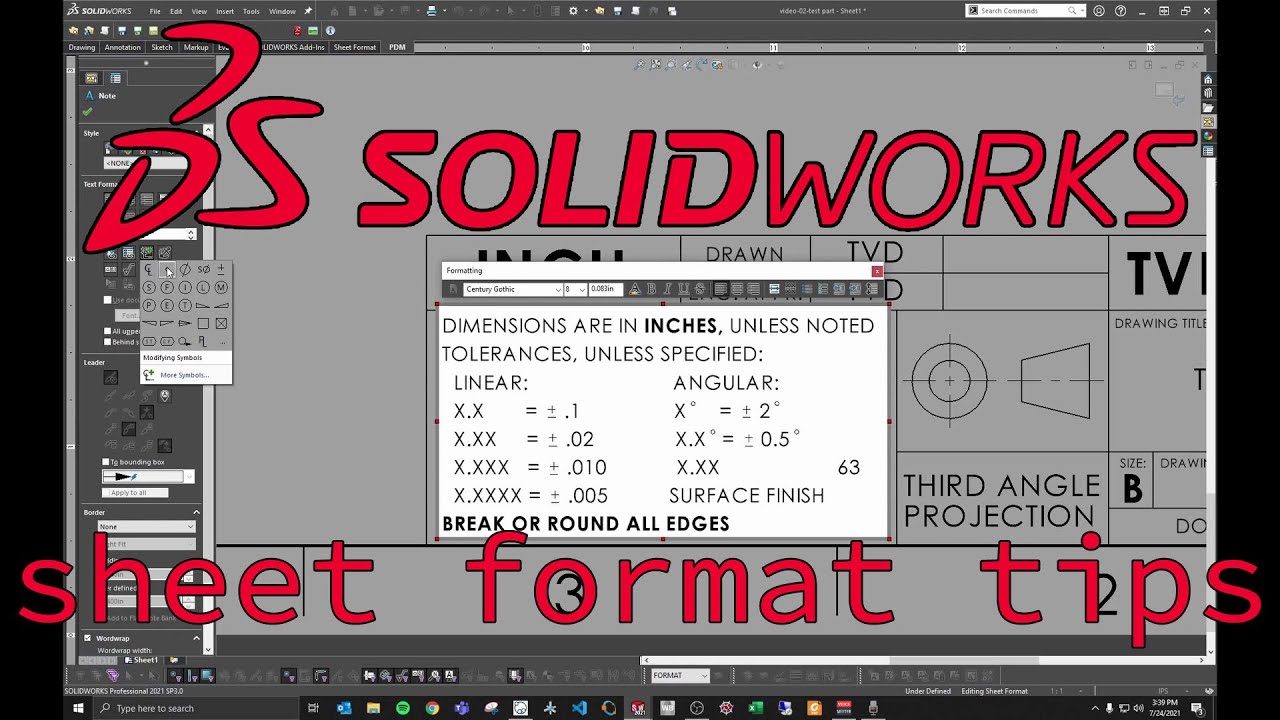Toggle All uppercase checkbox
1280x720 pixels.
108,331
